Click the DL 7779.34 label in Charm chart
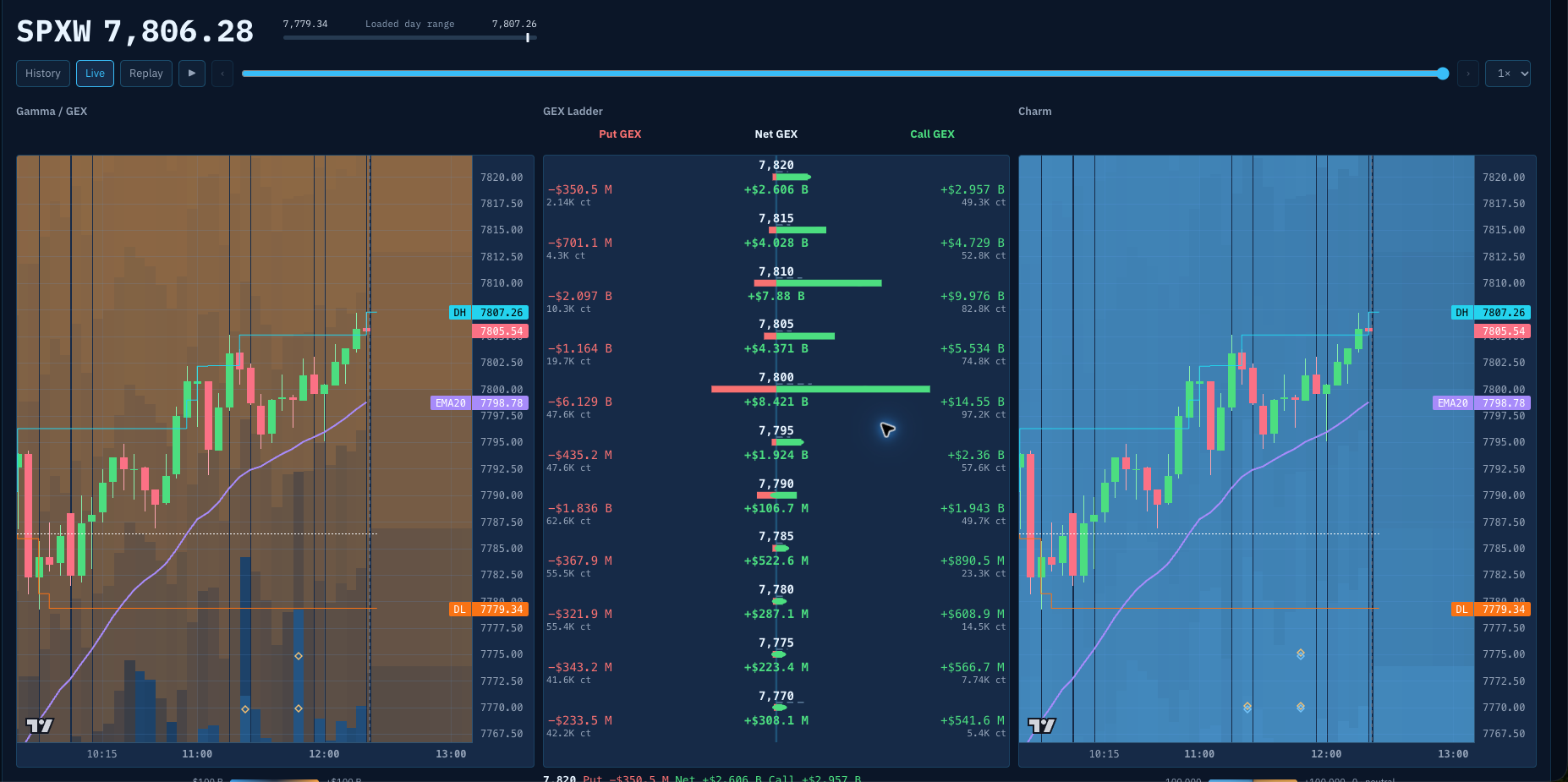1568x782 pixels. coord(1491,610)
